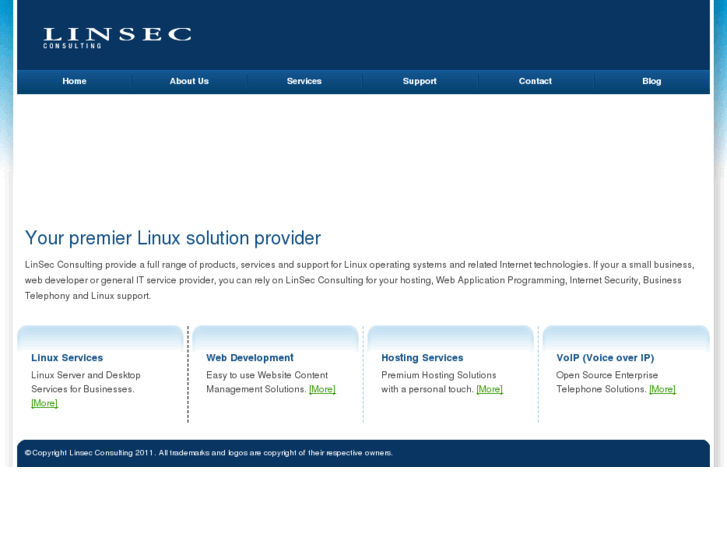The image size is (727, 545).
Task: Open More link under Hosting Services
Action: (490, 389)
